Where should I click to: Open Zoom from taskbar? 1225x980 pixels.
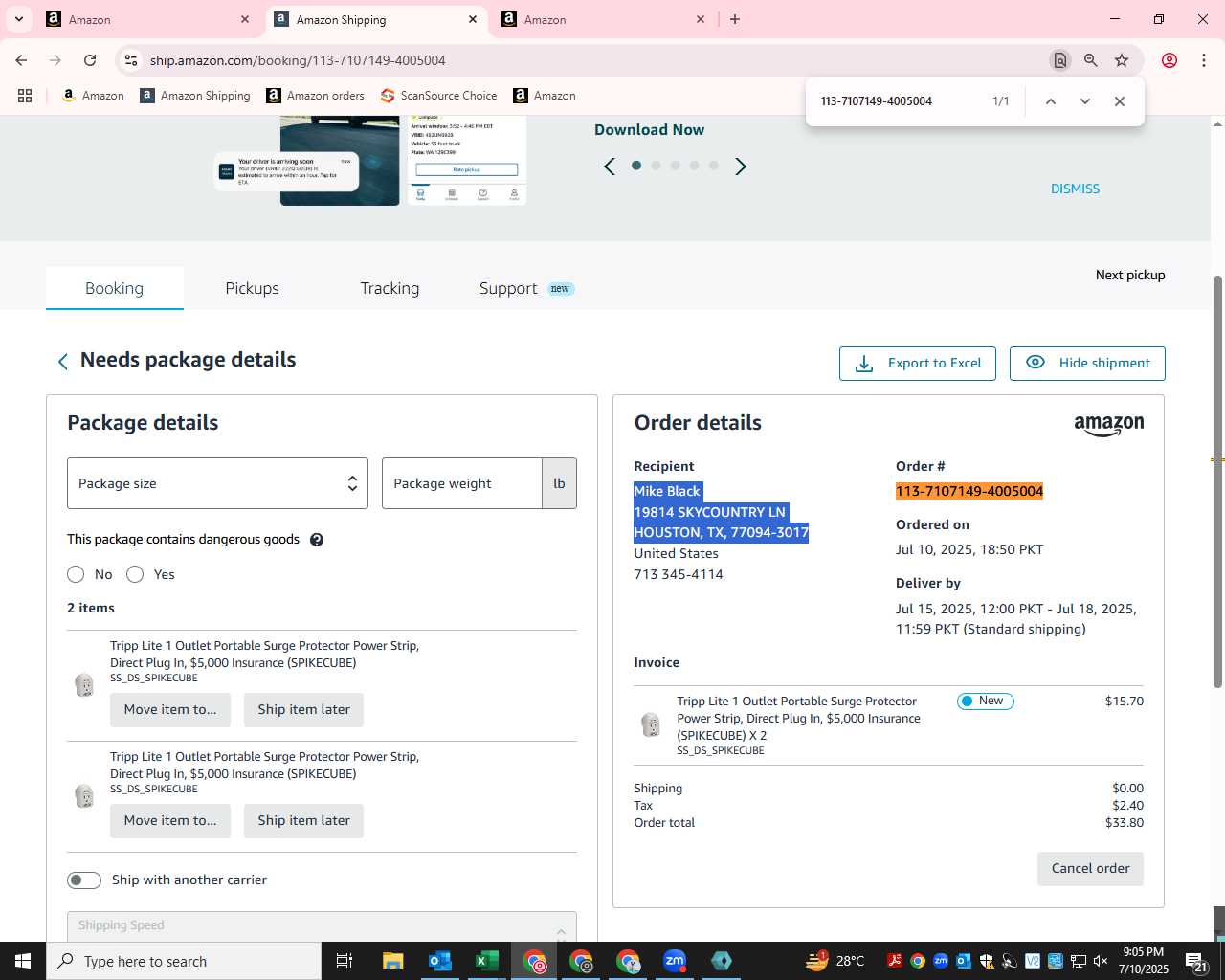pyautogui.click(x=675, y=961)
